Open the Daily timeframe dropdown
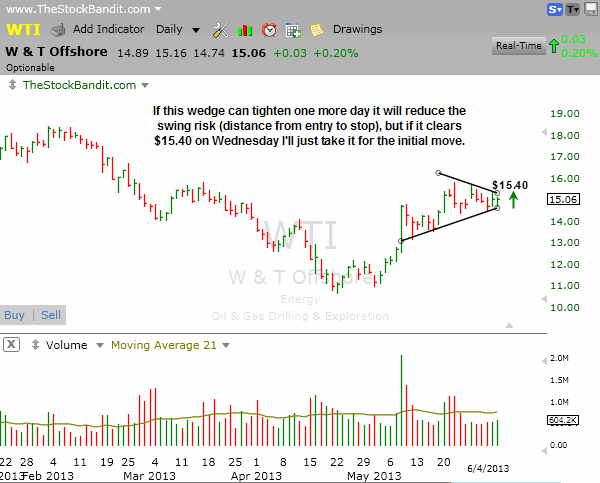Image resolution: width=600 pixels, height=483 pixels. click(x=196, y=30)
